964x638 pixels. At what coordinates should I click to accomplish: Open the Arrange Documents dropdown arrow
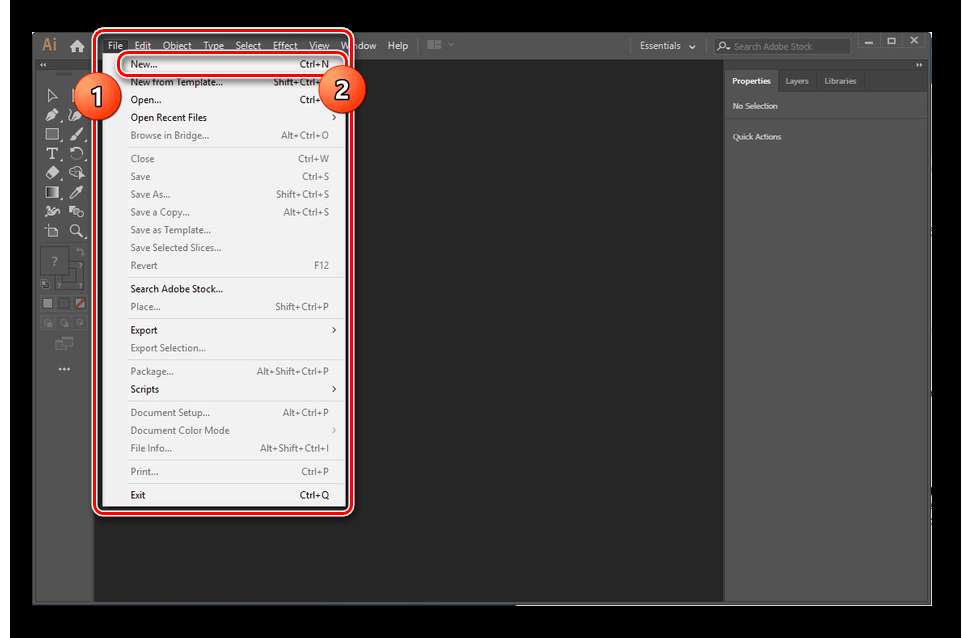pos(451,45)
